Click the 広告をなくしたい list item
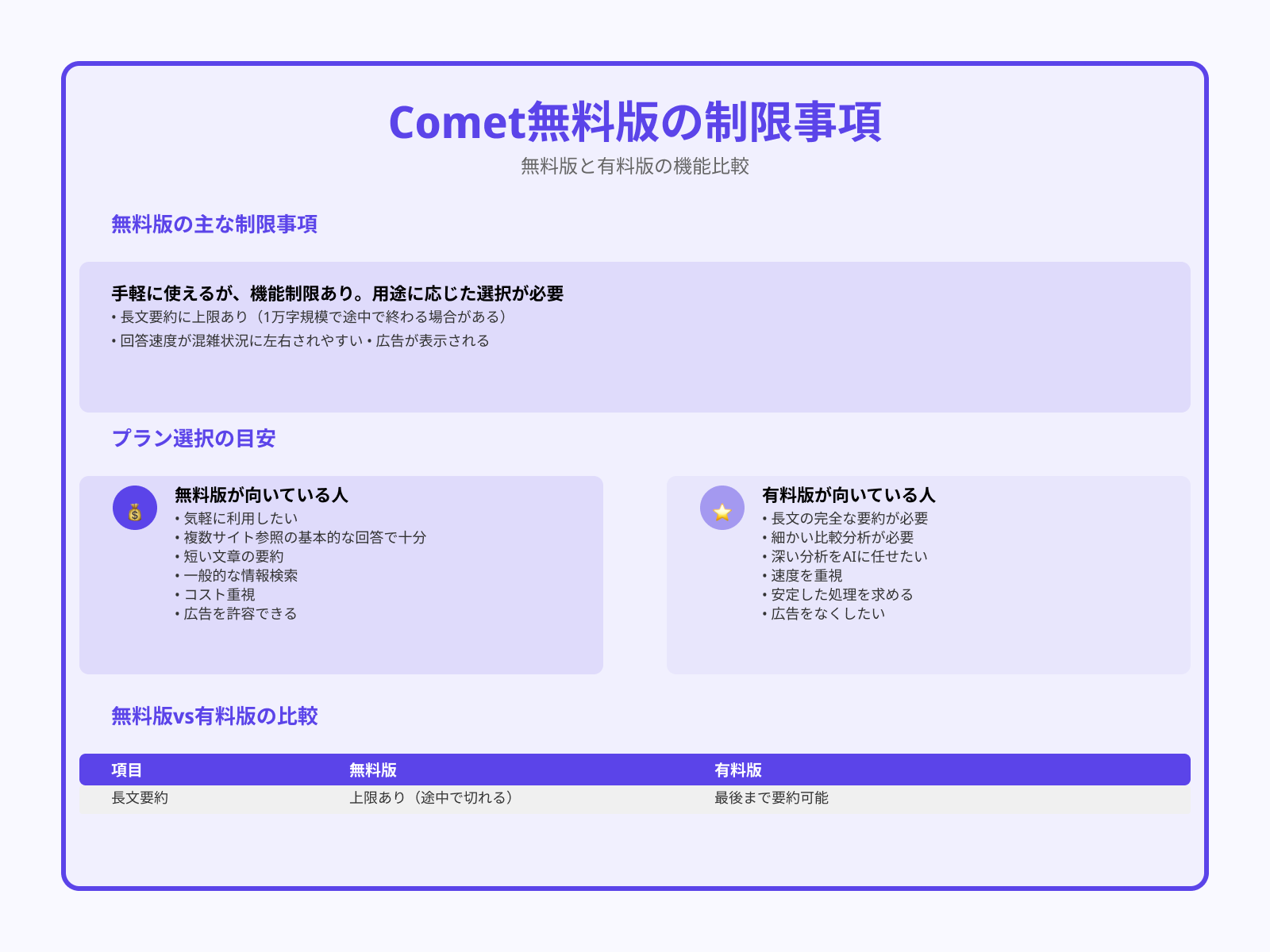This screenshot has height=952, width=1270. click(826, 613)
